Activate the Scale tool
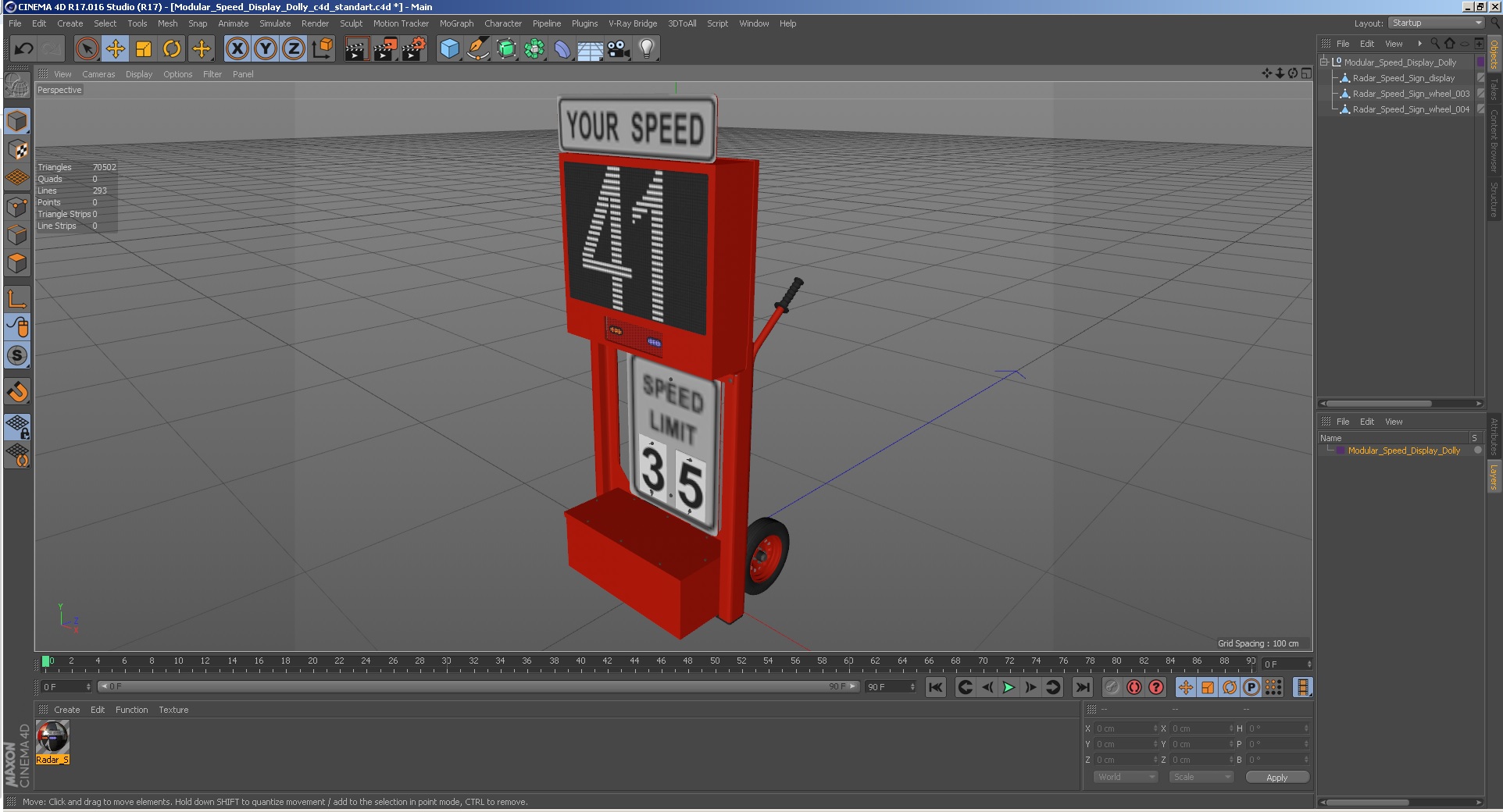This screenshot has width=1503, height=812. (x=144, y=49)
